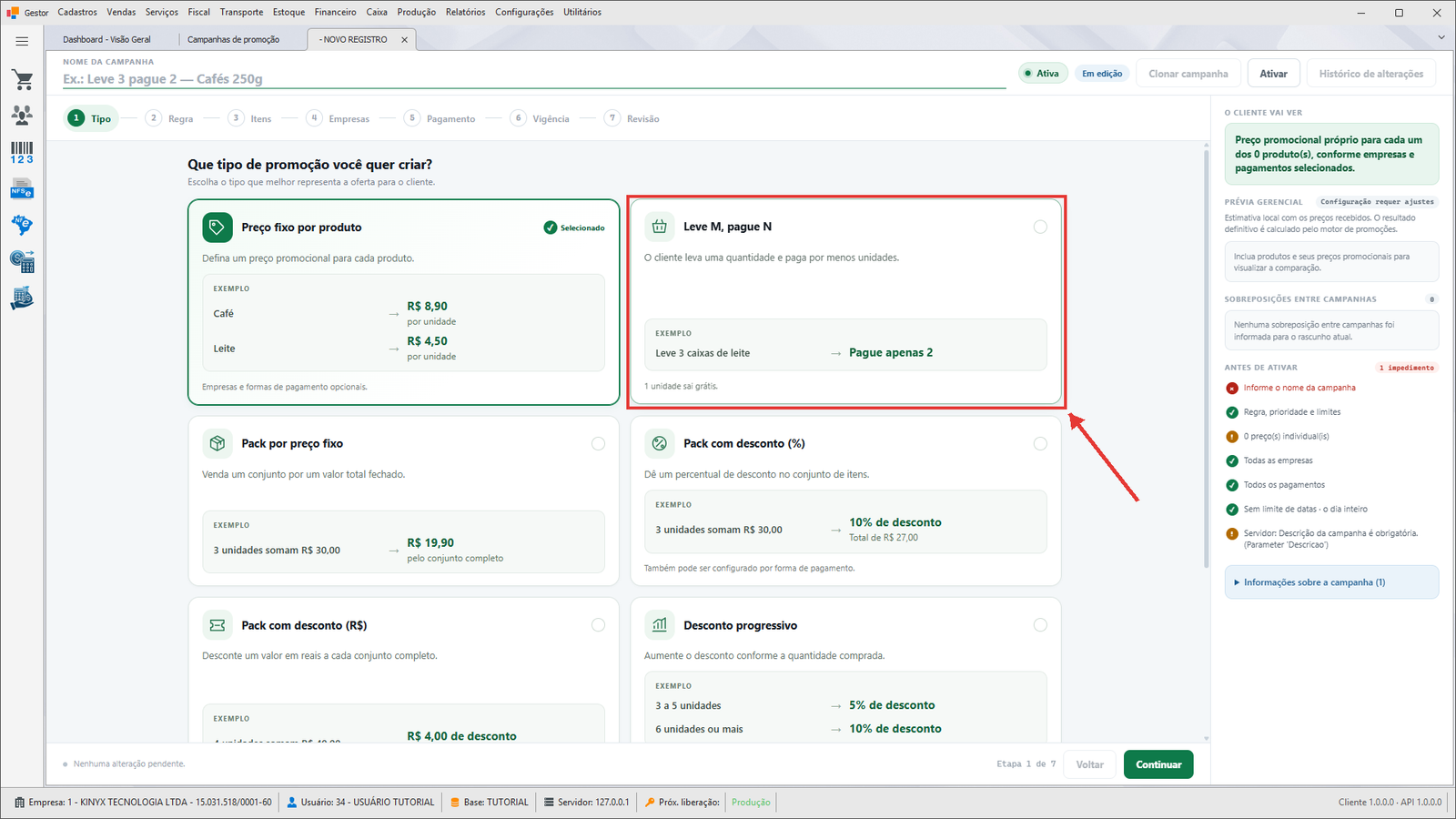
Task: Expand Informações sobre a campanha (1)
Action: tap(1331, 582)
